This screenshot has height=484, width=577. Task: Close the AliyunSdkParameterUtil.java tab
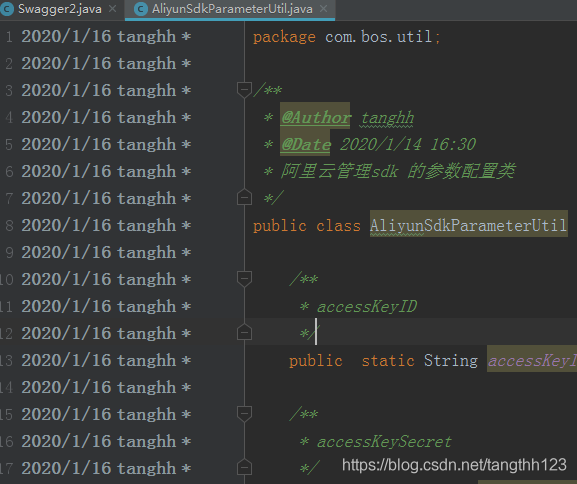[324, 9]
